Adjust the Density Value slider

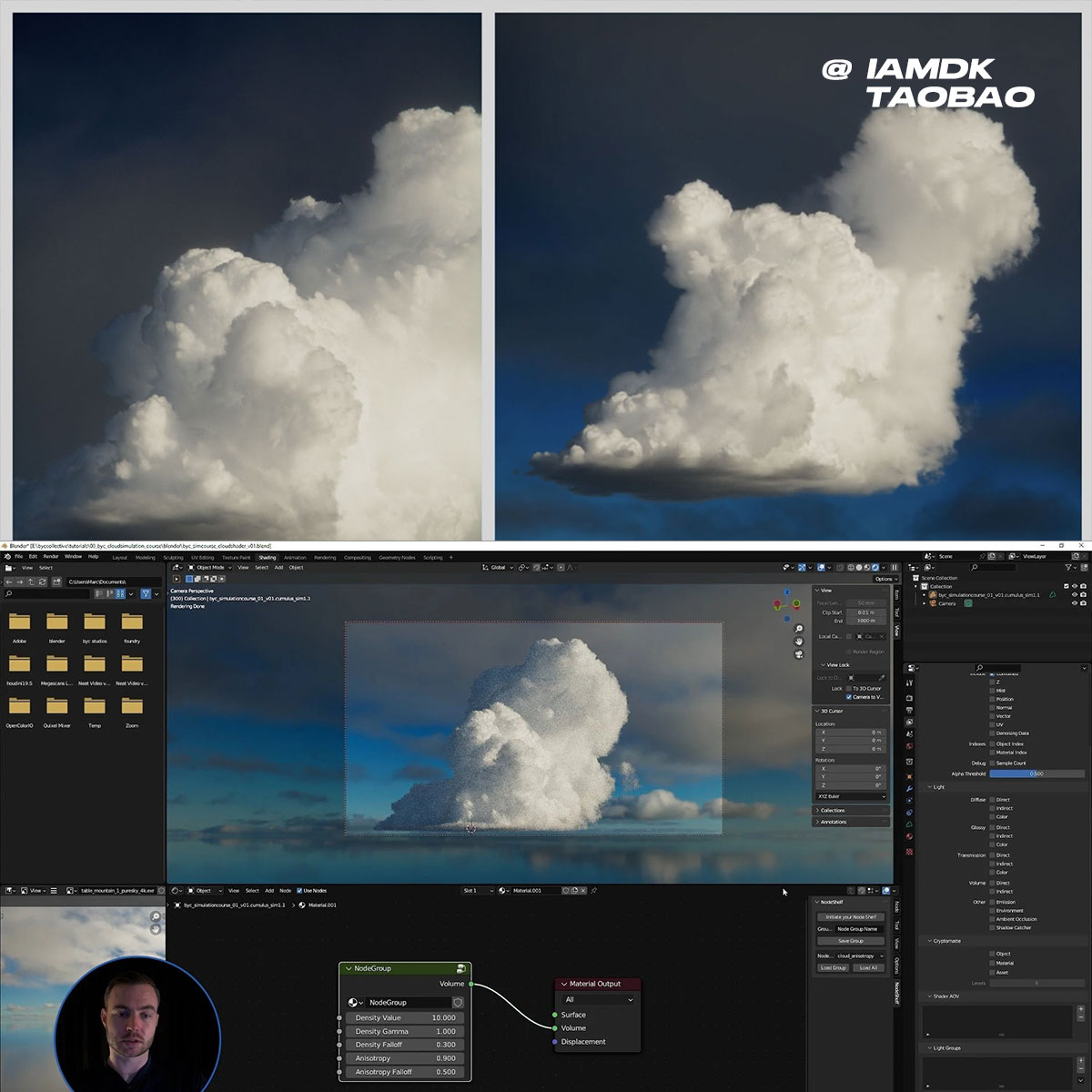[403, 1017]
